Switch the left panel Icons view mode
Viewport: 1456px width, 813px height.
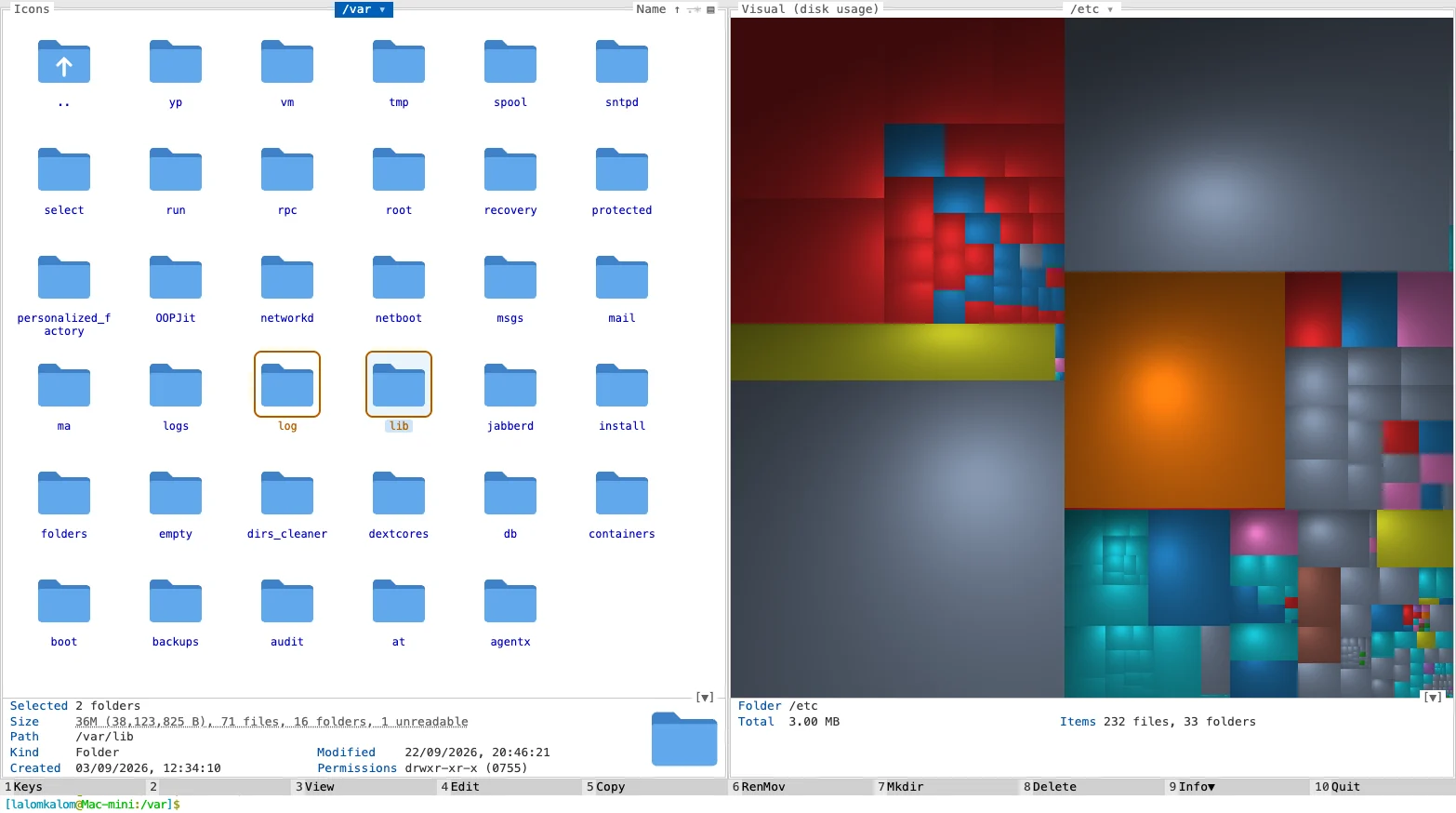click(32, 9)
